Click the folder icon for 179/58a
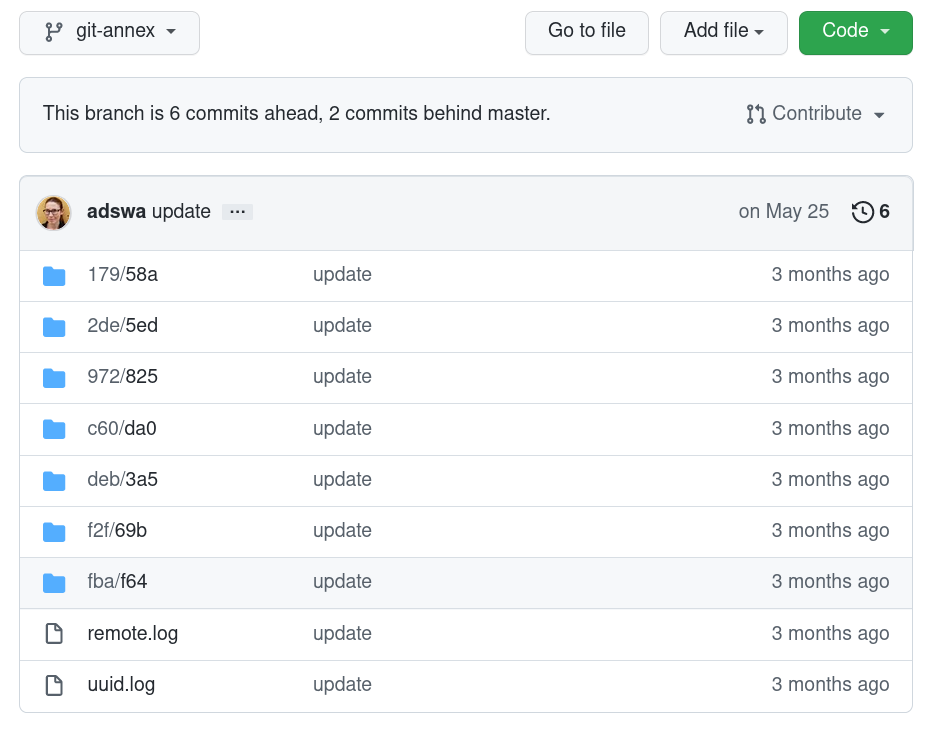 pos(54,276)
